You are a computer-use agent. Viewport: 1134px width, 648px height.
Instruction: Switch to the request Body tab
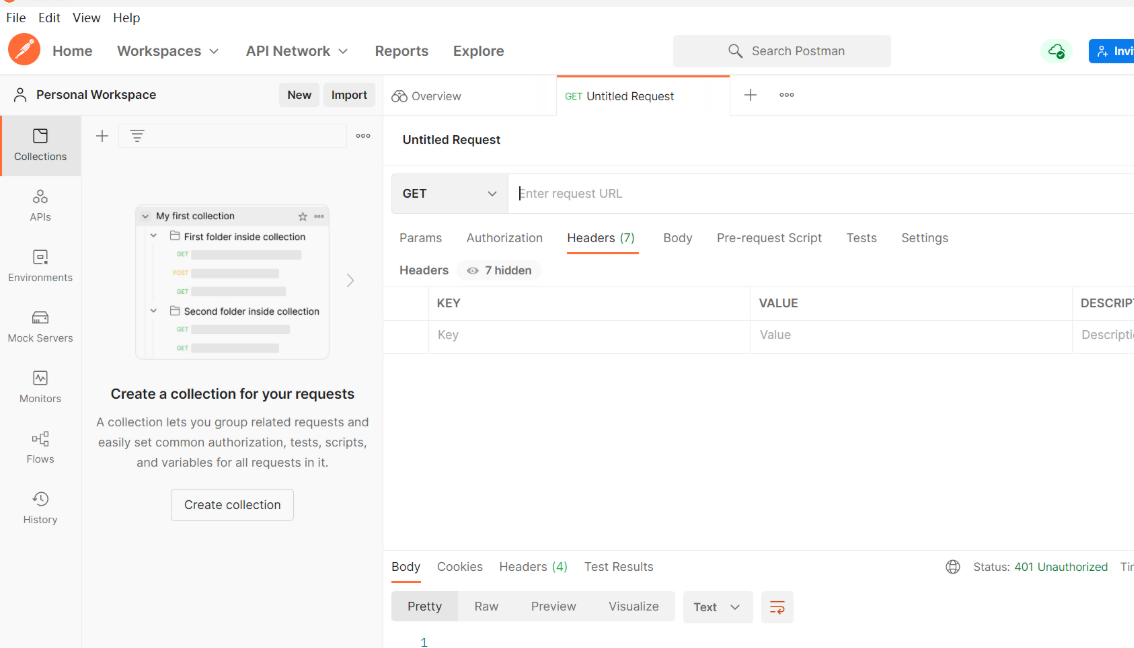pos(678,238)
